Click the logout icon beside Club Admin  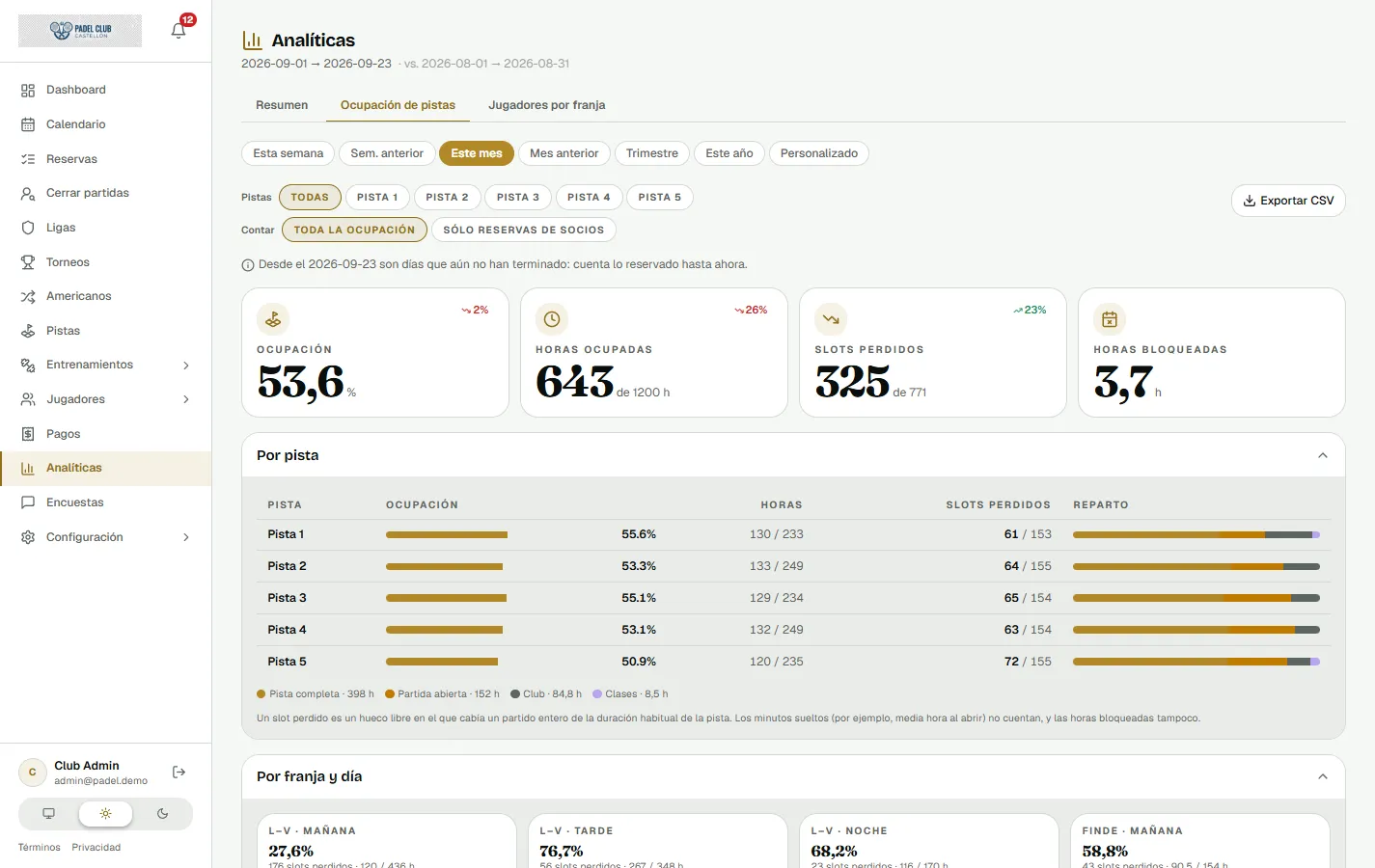(x=179, y=772)
